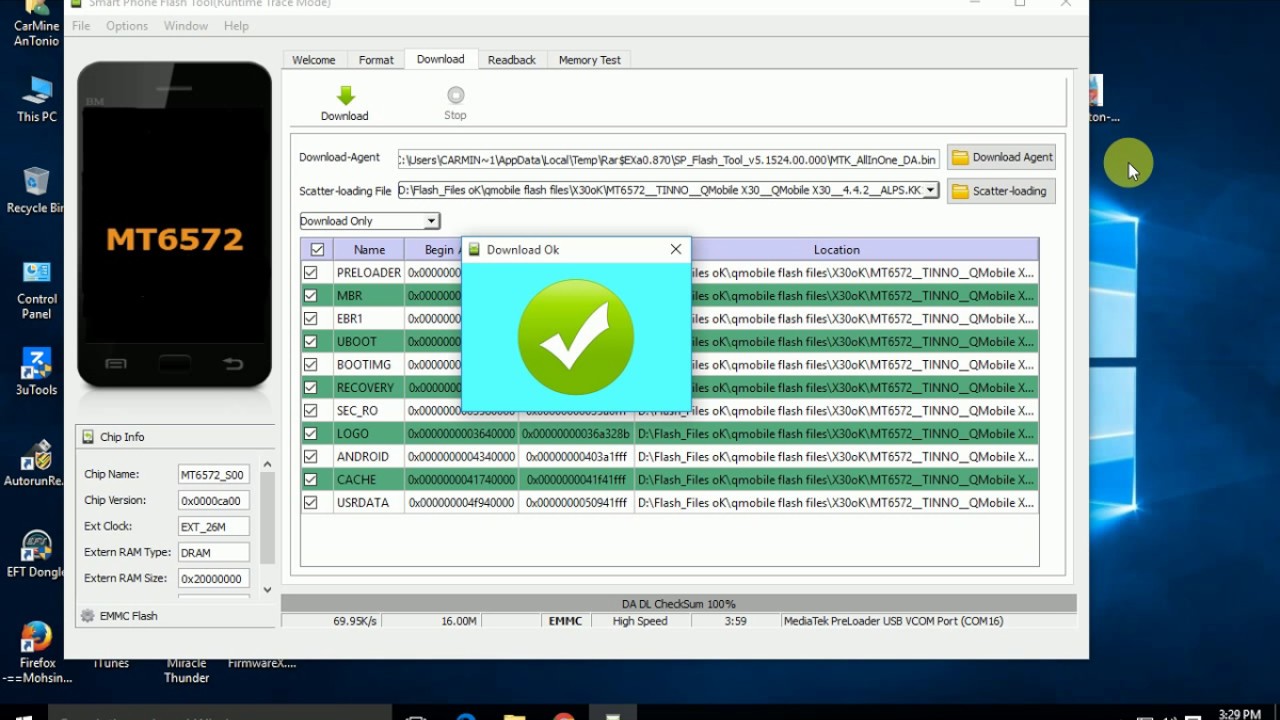Image resolution: width=1280 pixels, height=720 pixels.
Task: Expand the Scatter-loading File dropdown arrow
Action: [x=930, y=190]
